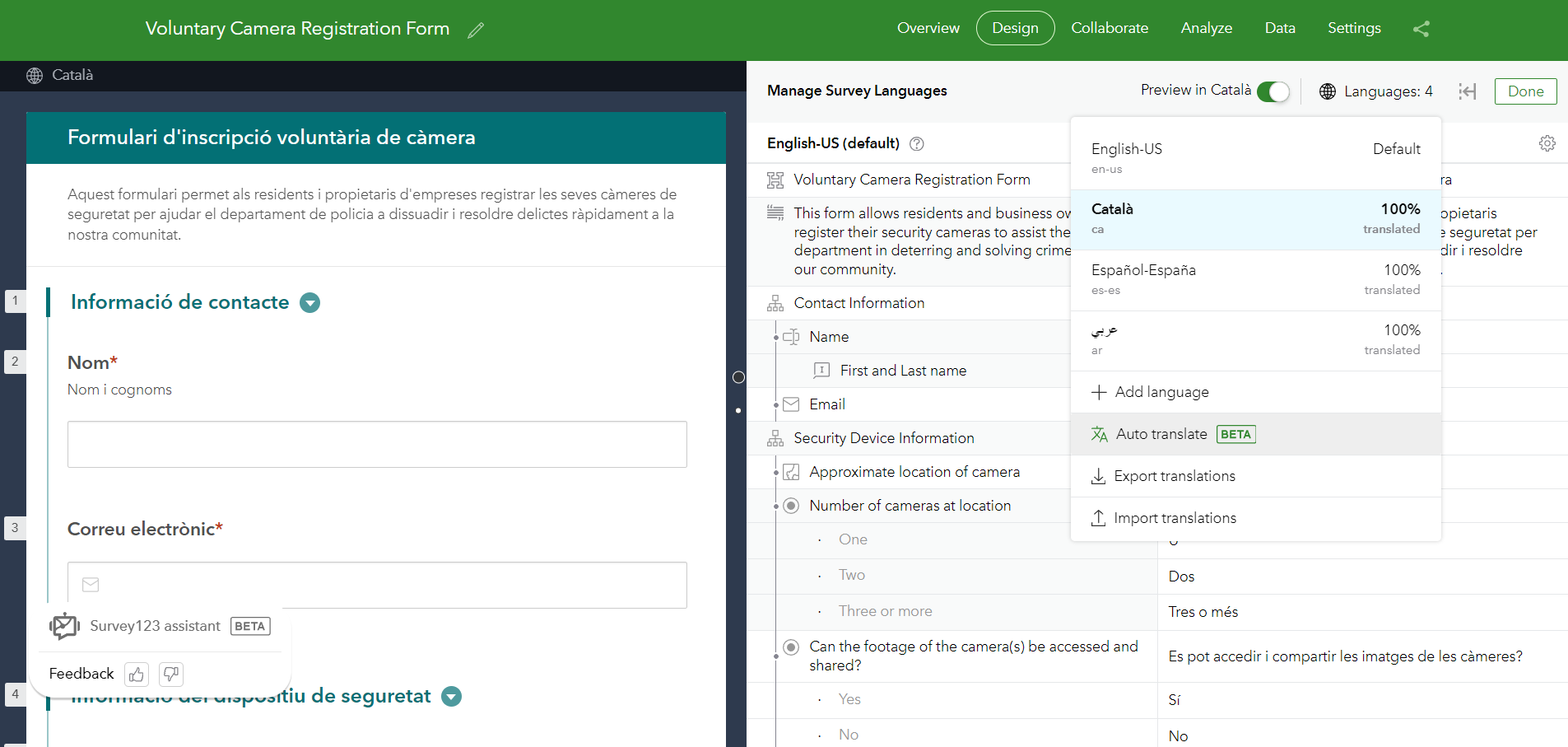1568x747 pixels.
Task: Click the Nom i cognoms hint text
Action: pyautogui.click(x=119, y=390)
